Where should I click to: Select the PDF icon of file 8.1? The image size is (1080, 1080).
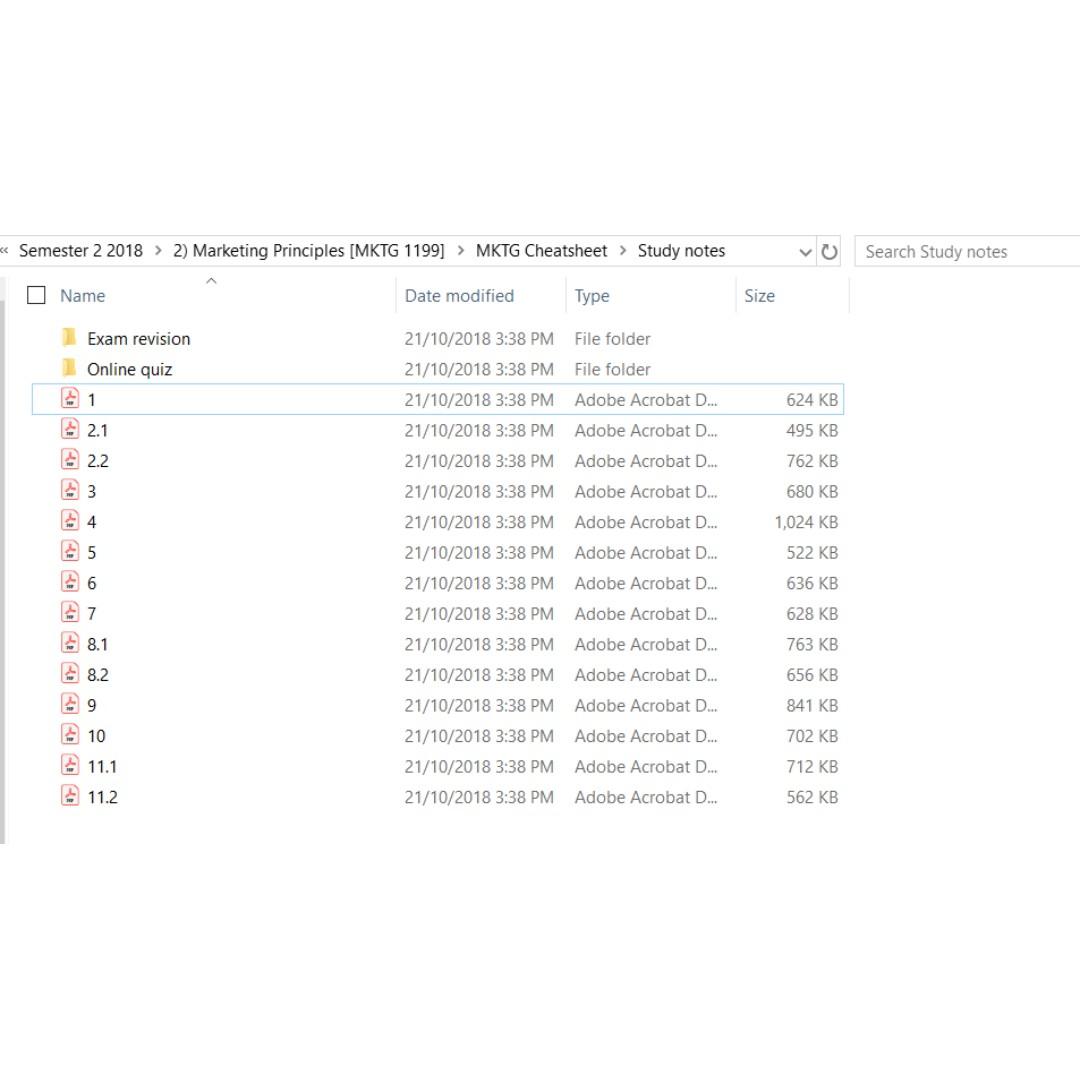(70, 644)
